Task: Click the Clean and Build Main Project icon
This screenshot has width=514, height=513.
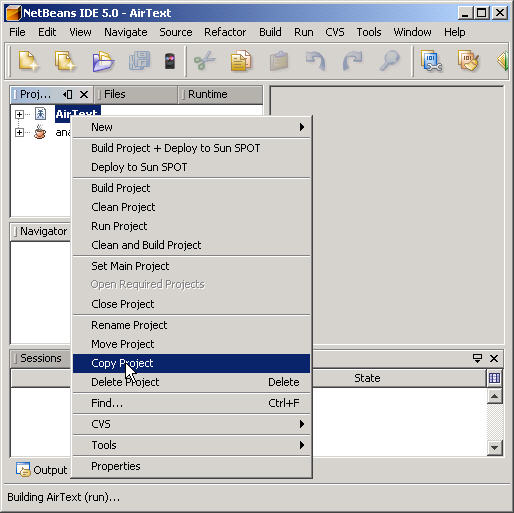Action: (468, 61)
